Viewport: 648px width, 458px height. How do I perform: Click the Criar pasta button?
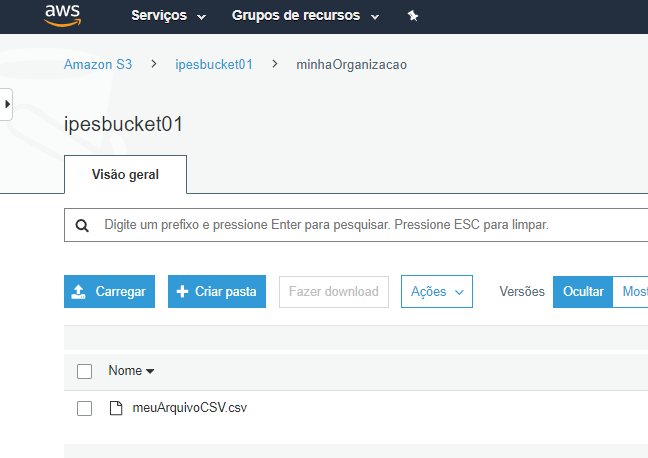(216, 292)
